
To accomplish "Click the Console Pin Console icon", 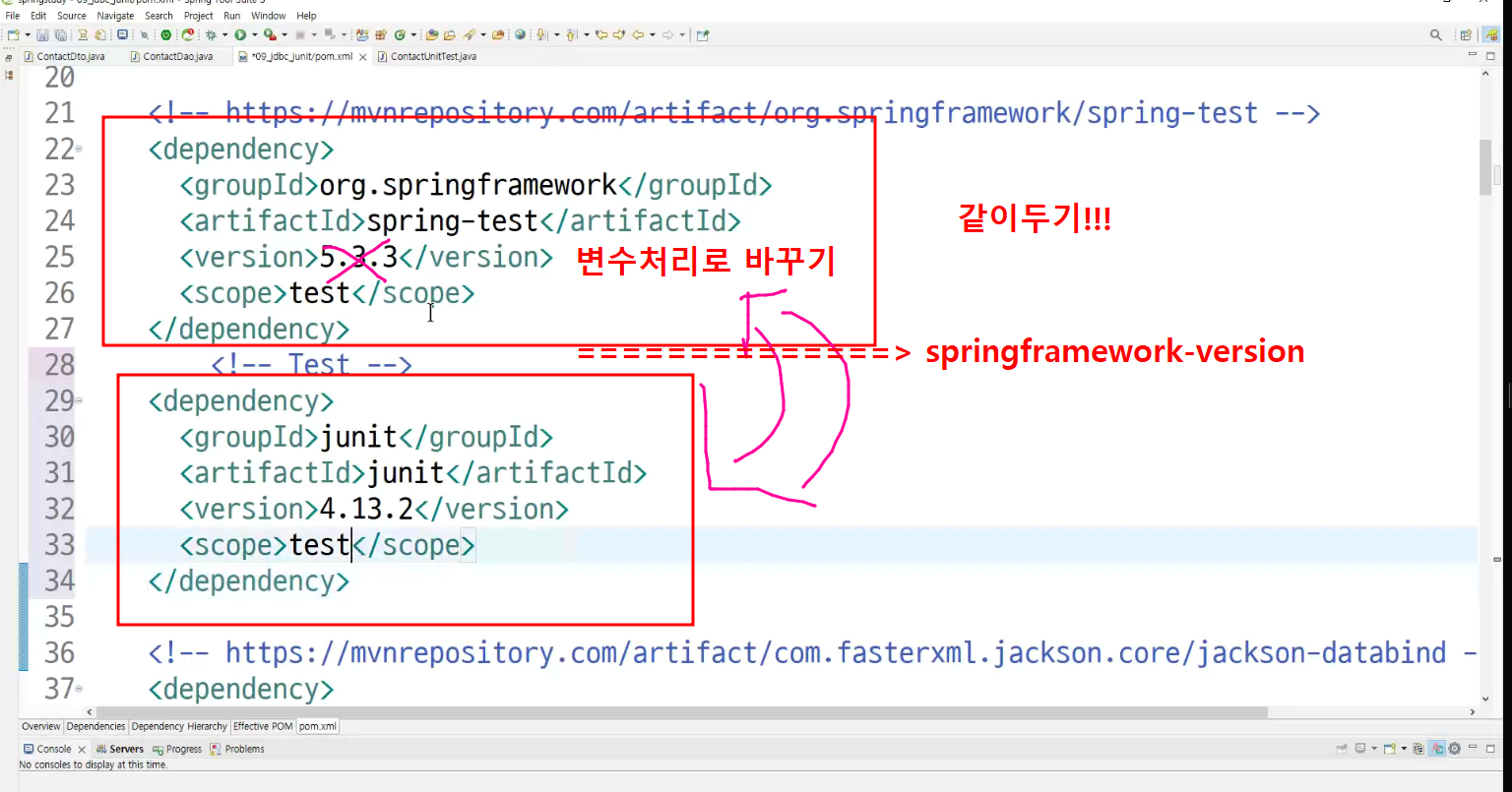I will (1342, 749).
